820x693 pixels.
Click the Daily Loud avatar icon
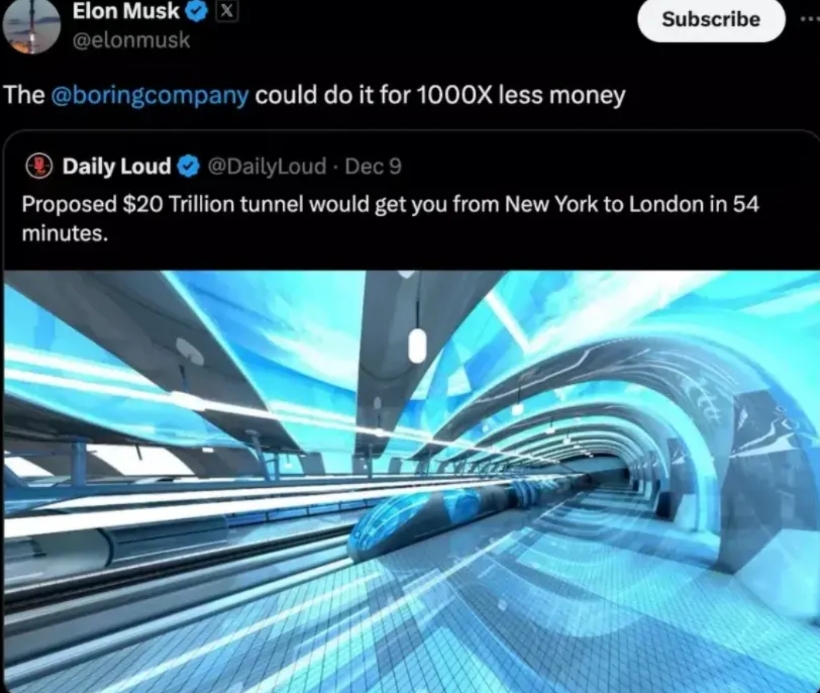point(39,166)
